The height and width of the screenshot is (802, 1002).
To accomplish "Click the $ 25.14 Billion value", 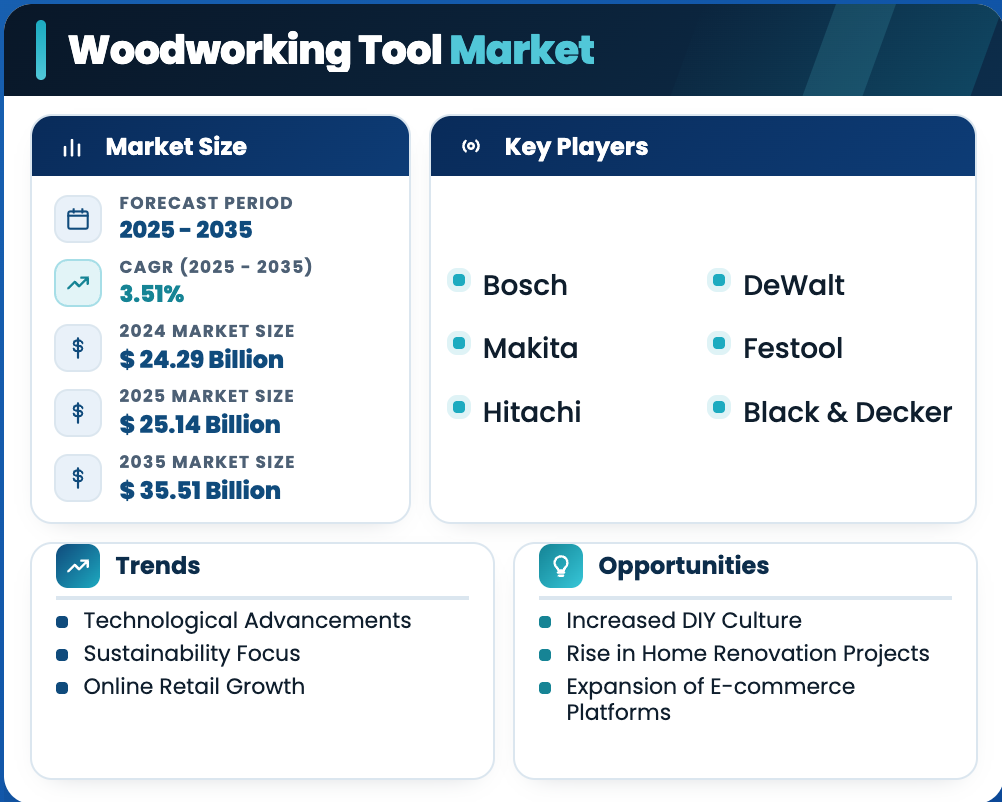I will click(x=200, y=424).
